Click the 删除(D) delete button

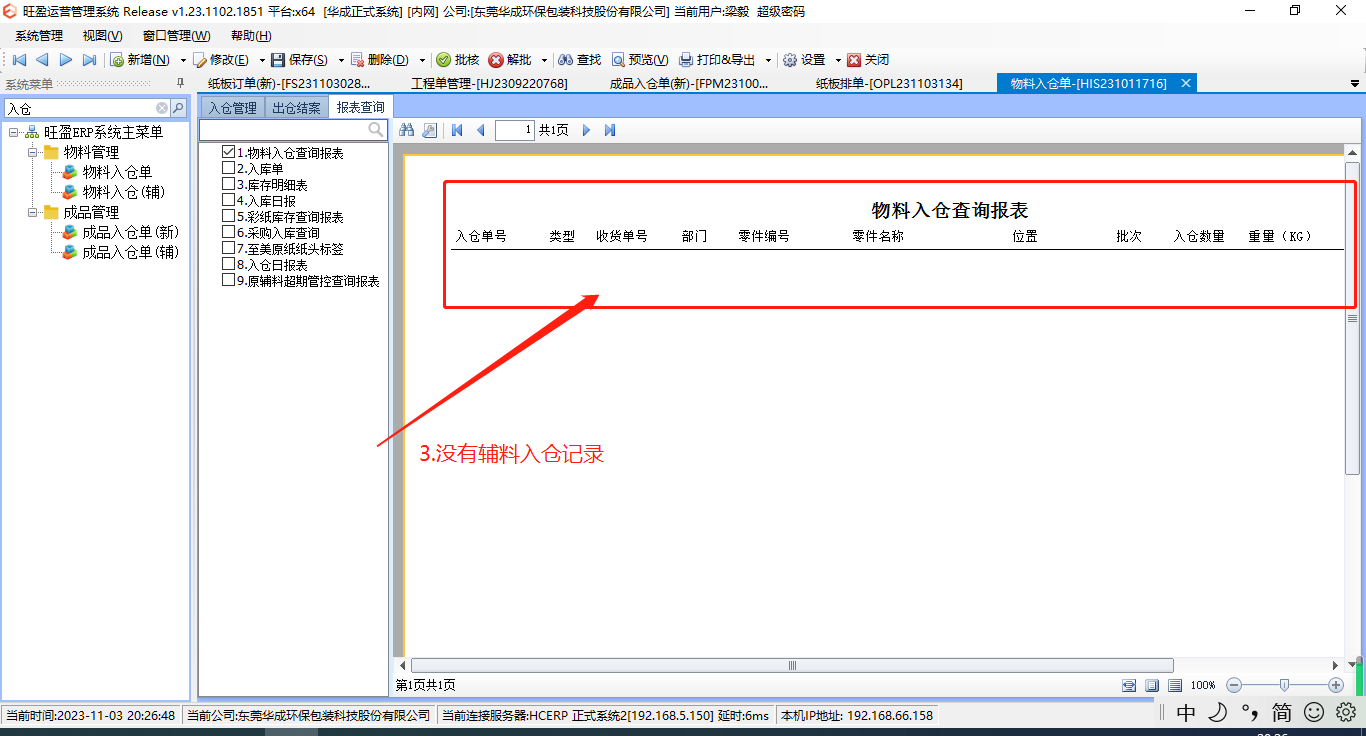(x=380, y=60)
